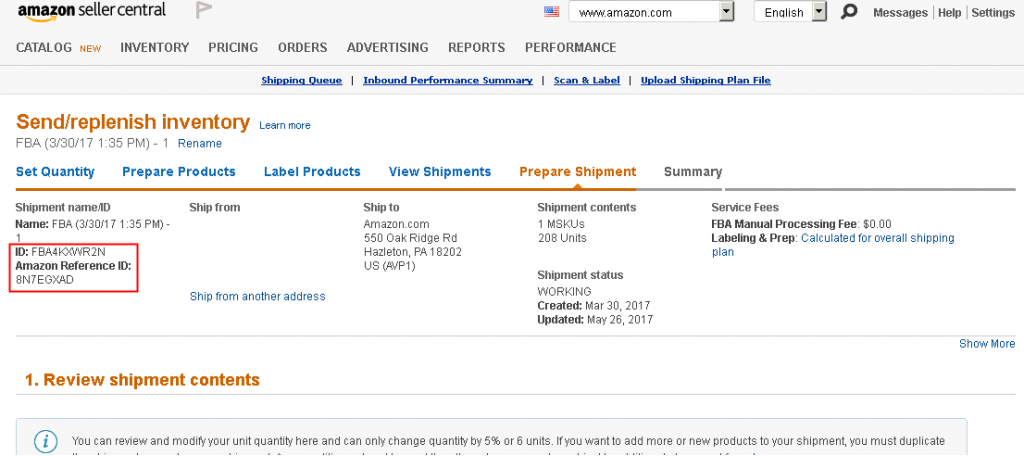This screenshot has width=1024, height=456.
Task: Click the Learn more link
Action: pos(285,125)
